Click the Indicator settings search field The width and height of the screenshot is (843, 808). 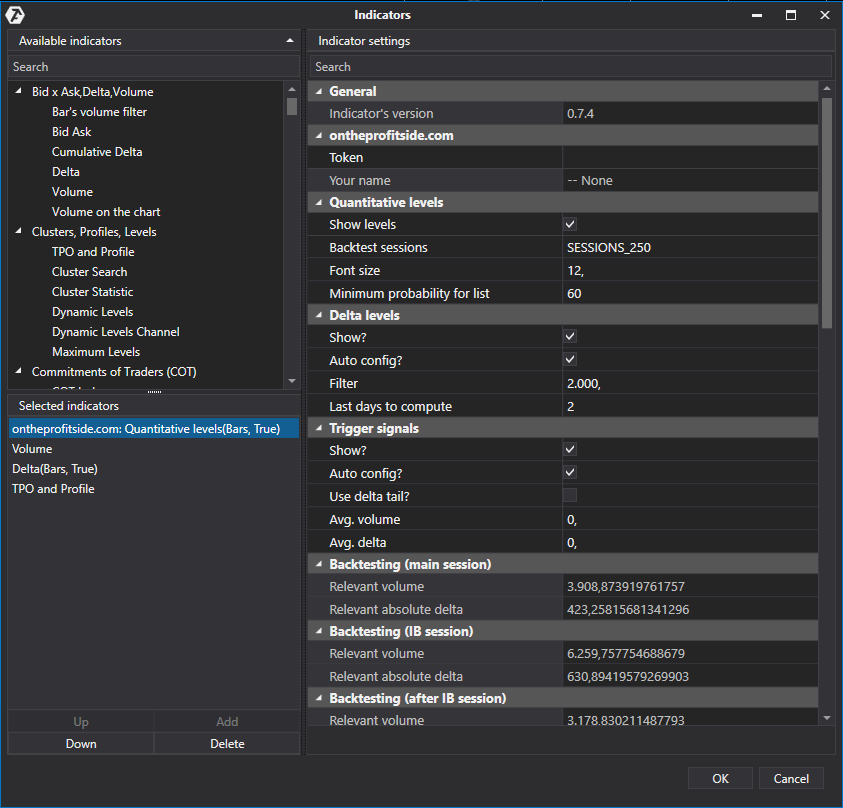coord(570,67)
